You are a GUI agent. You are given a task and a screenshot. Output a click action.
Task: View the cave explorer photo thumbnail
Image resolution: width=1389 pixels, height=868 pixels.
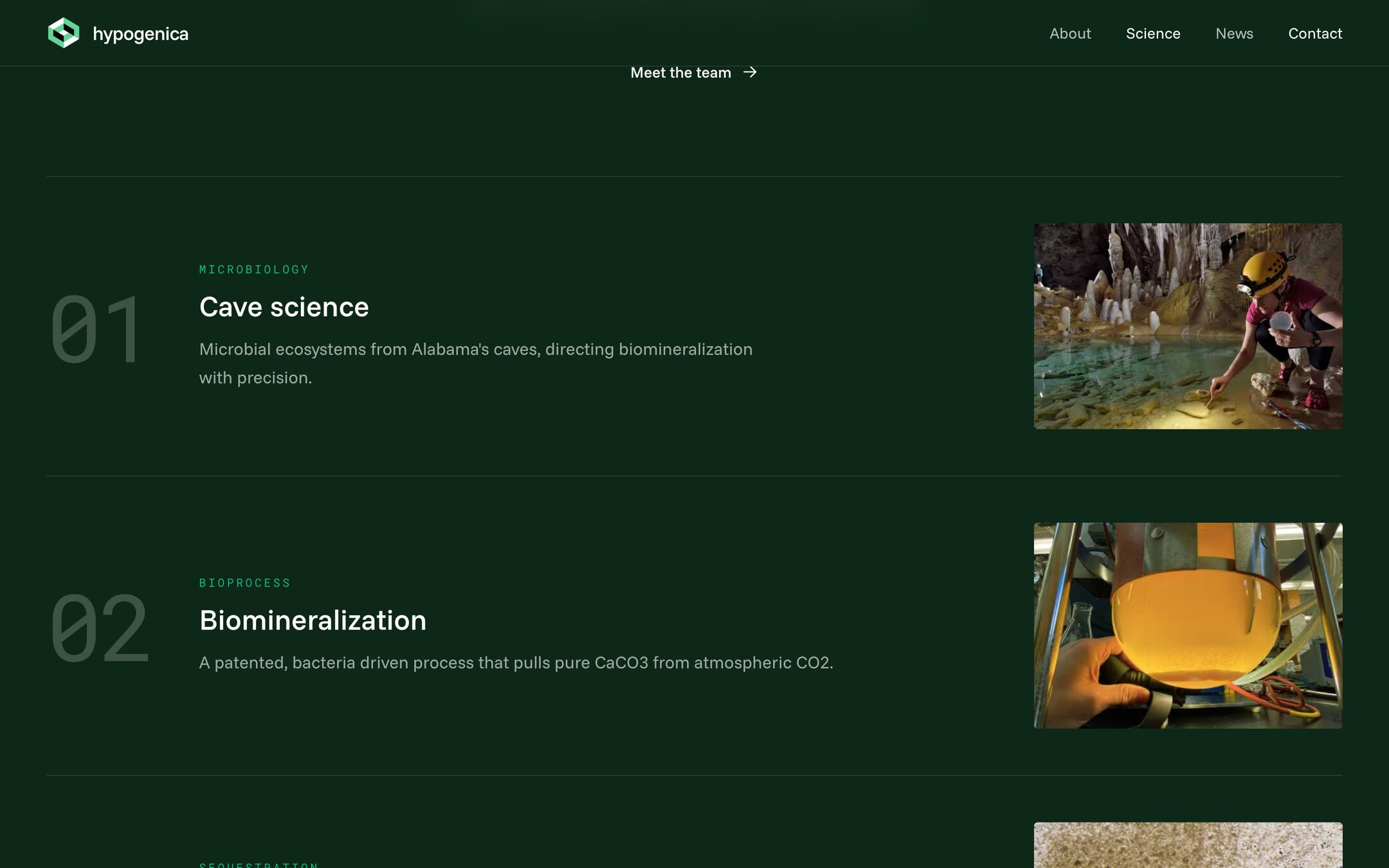pos(1188,326)
